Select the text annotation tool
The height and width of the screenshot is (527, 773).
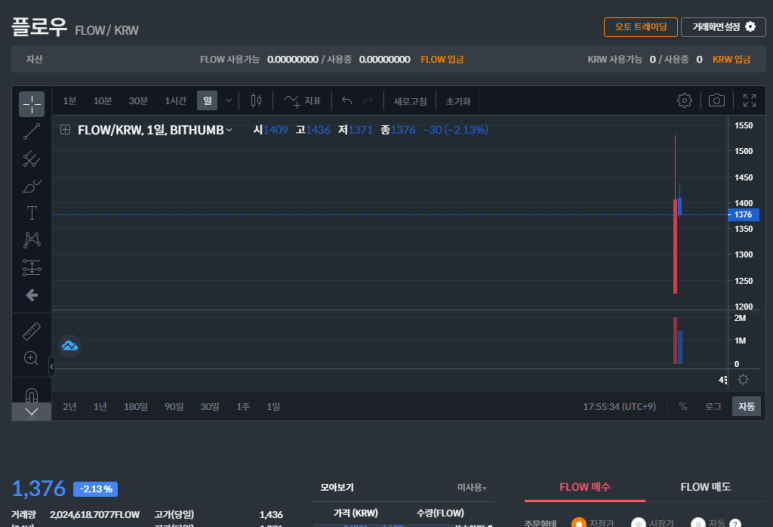(32, 213)
